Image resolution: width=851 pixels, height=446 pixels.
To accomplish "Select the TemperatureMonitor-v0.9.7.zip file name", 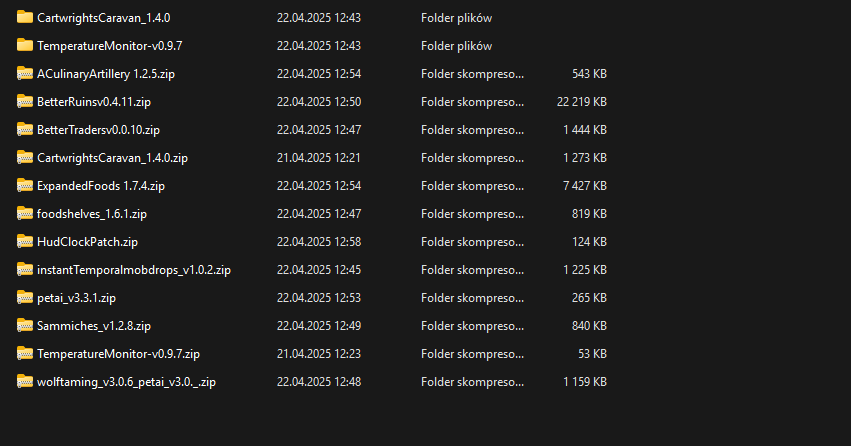I will click(118, 354).
